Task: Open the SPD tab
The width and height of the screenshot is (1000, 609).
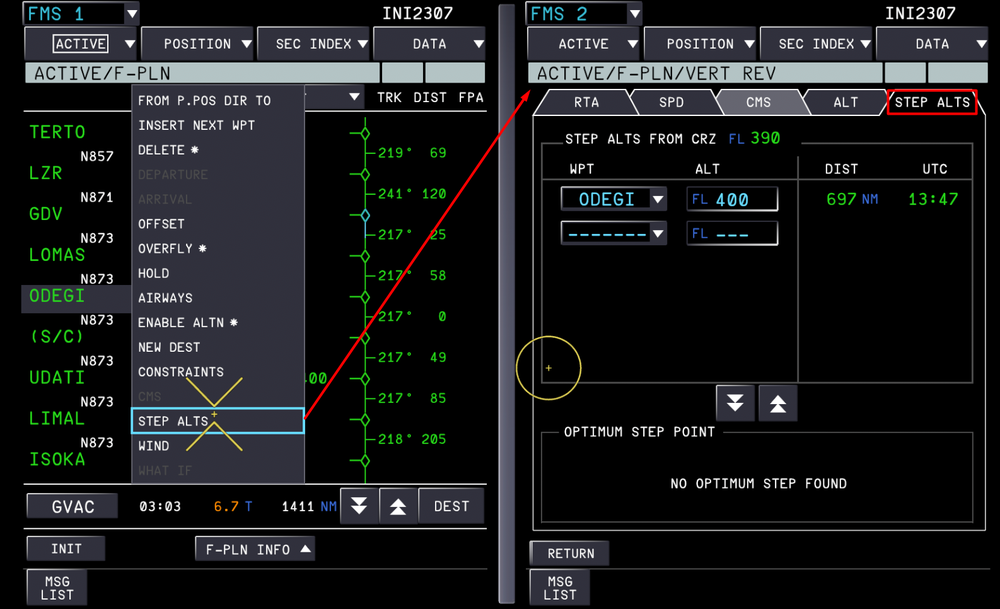Action: [x=672, y=102]
